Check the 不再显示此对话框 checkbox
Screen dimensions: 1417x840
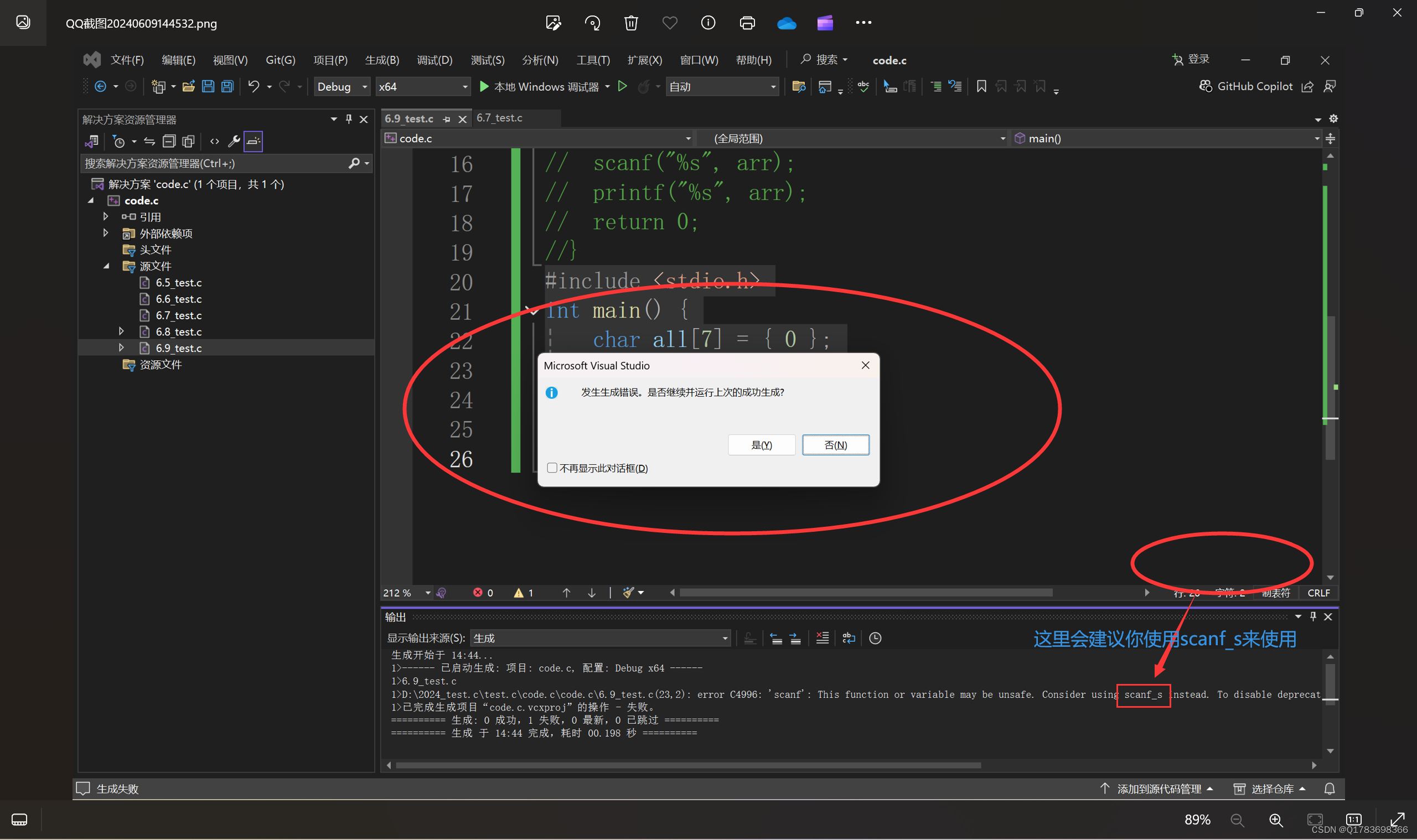(x=552, y=468)
